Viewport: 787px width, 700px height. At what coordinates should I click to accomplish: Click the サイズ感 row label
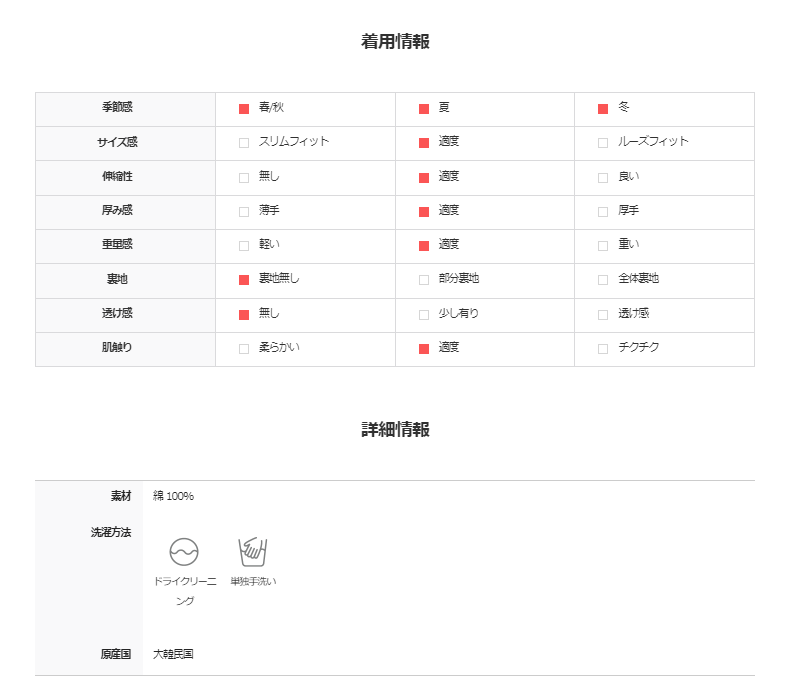point(117,142)
